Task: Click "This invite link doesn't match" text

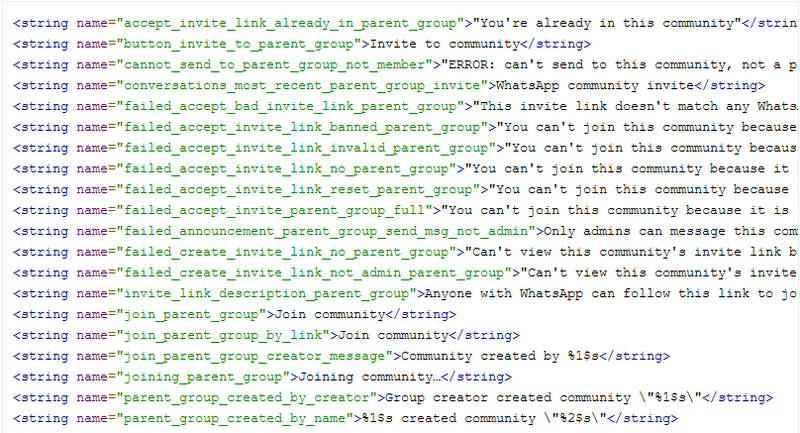Action: click(598, 107)
